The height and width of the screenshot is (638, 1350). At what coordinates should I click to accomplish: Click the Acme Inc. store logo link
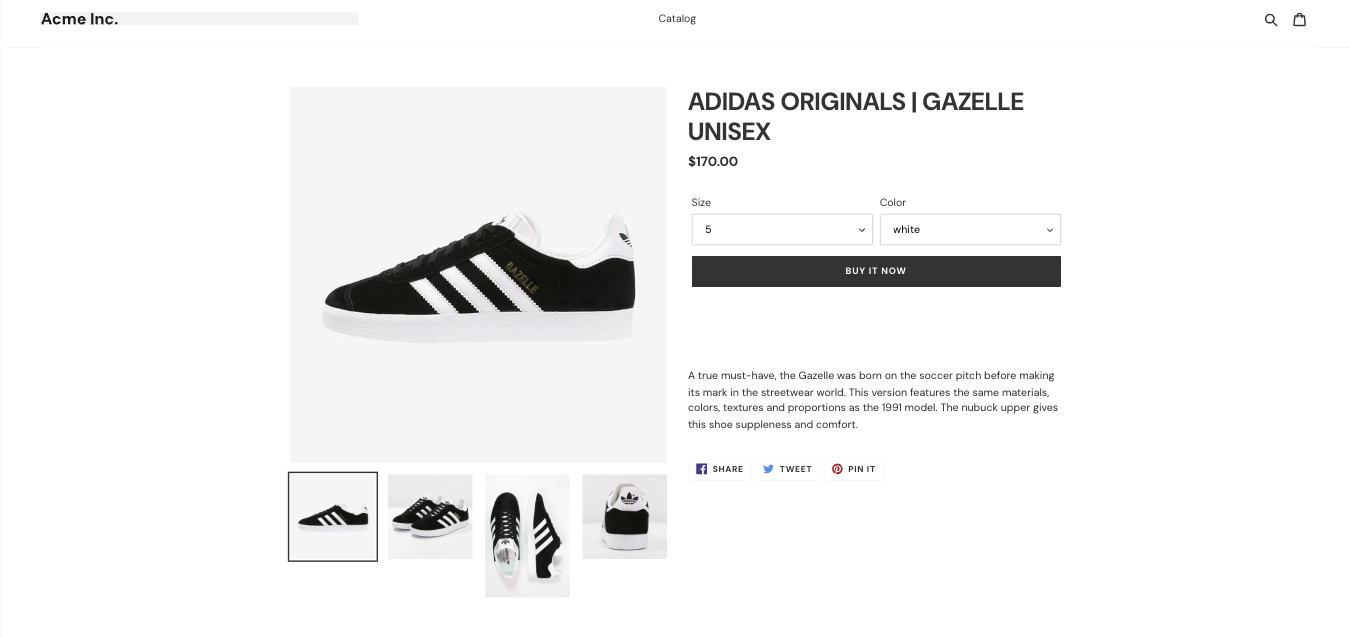[79, 19]
